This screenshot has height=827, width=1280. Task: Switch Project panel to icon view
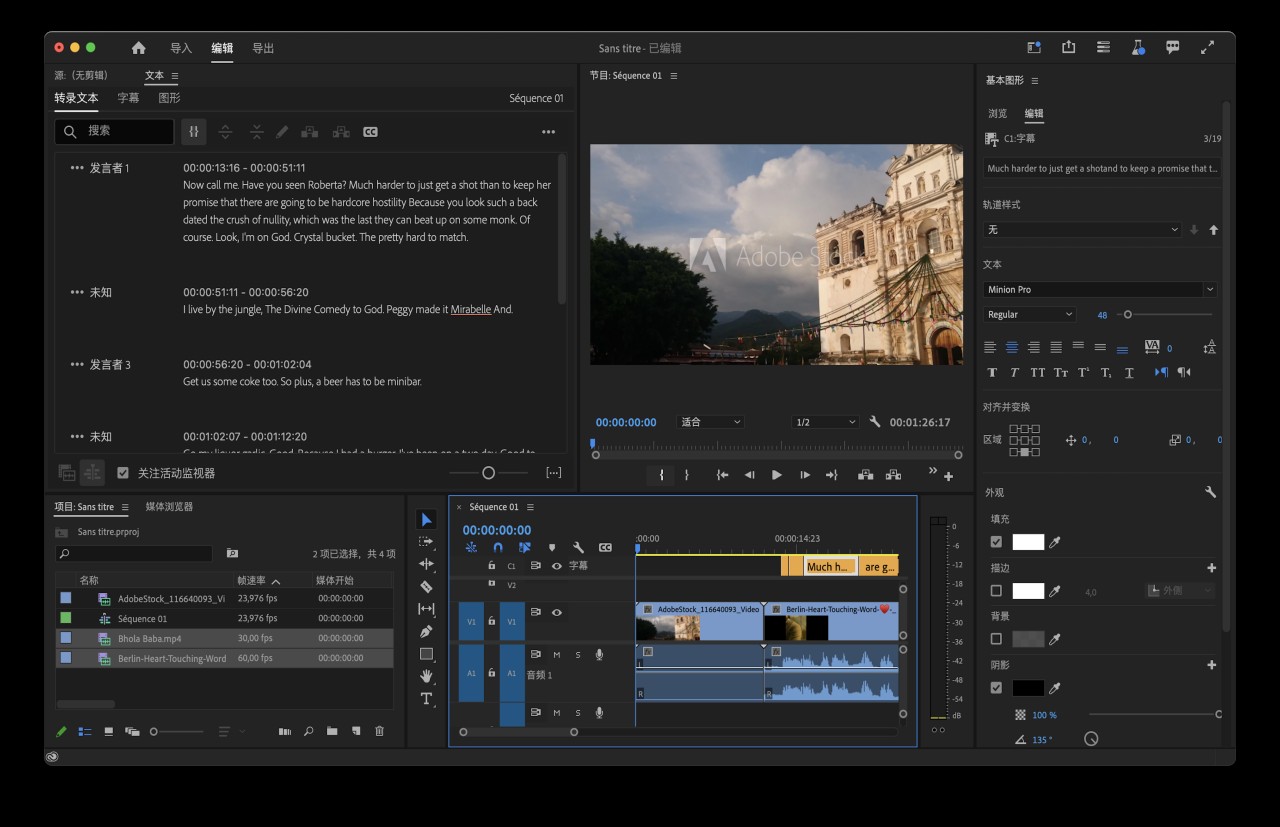(x=108, y=732)
